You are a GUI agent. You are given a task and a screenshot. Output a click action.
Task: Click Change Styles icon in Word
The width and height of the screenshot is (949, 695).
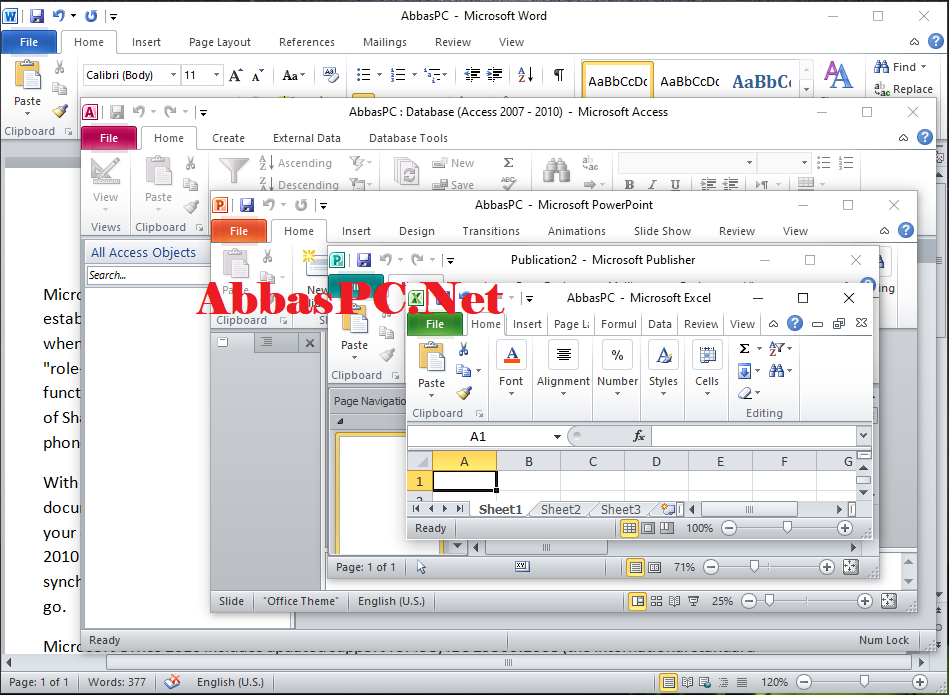click(x=838, y=76)
